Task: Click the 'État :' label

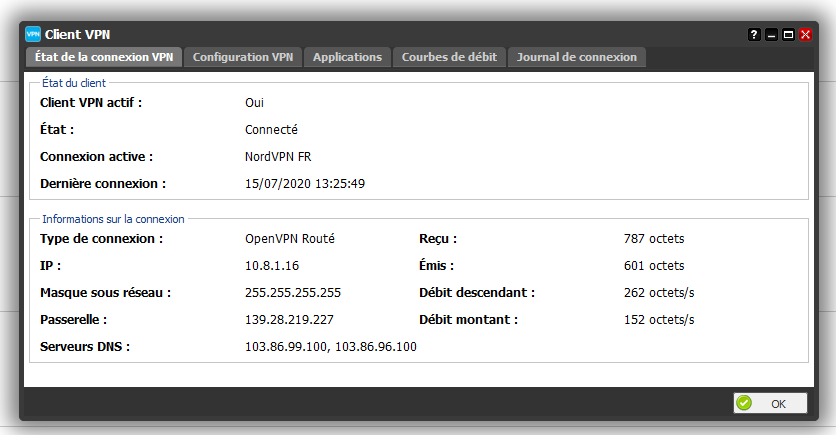Action: 57,130
